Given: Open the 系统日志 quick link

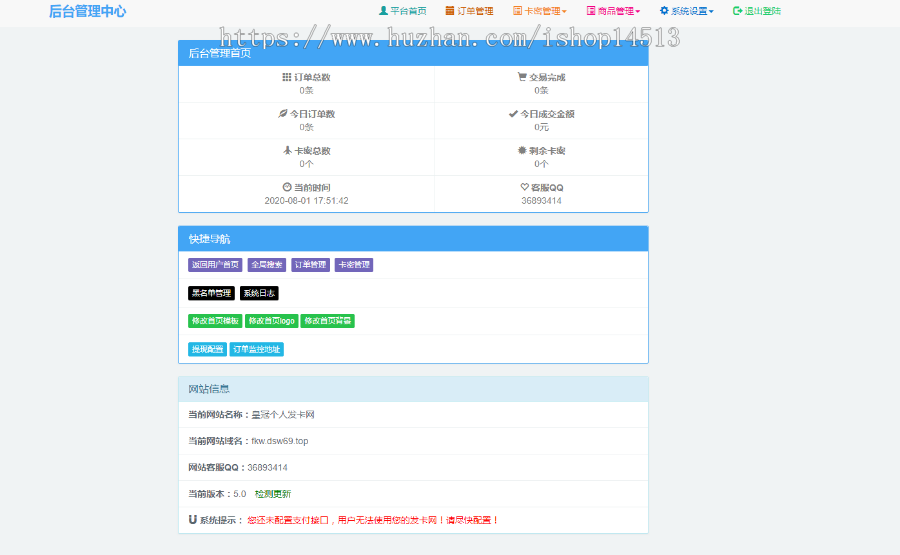Looking at the screenshot, I should click(259, 293).
